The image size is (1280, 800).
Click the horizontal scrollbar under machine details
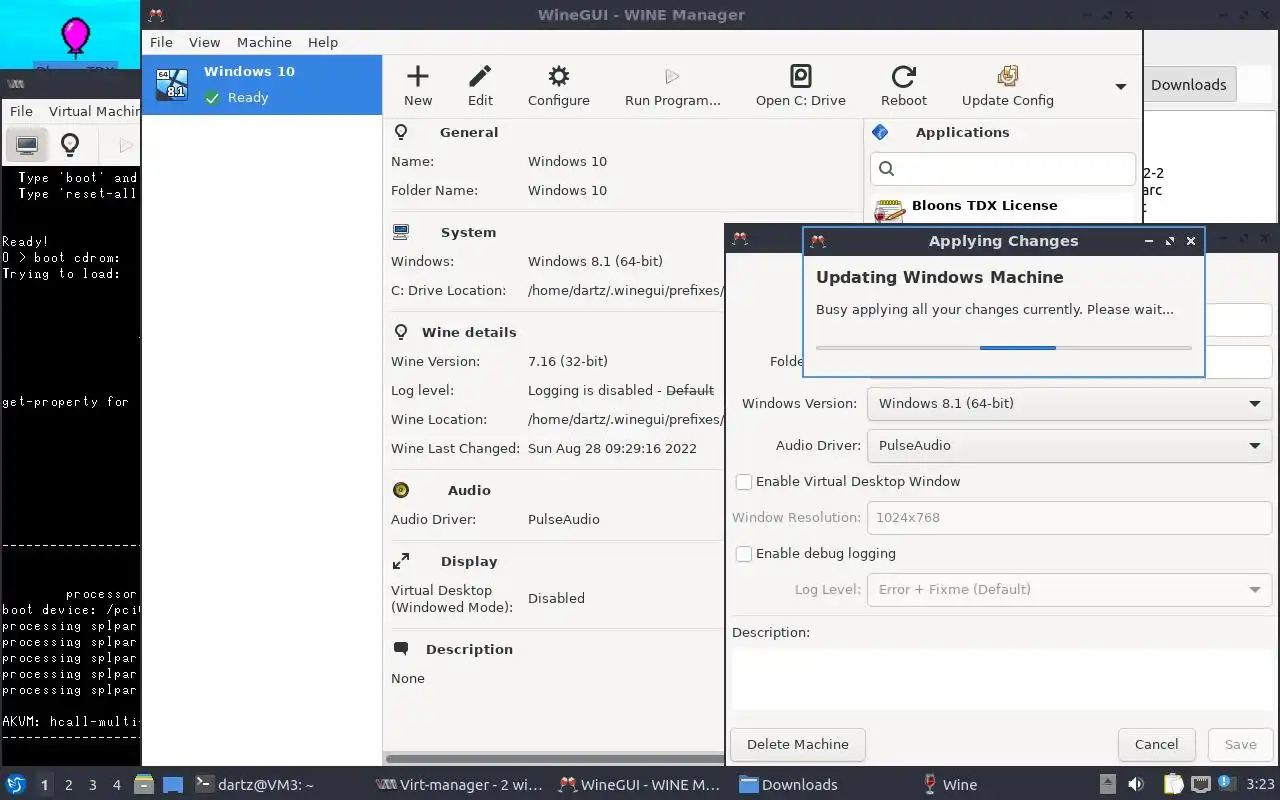point(553,759)
